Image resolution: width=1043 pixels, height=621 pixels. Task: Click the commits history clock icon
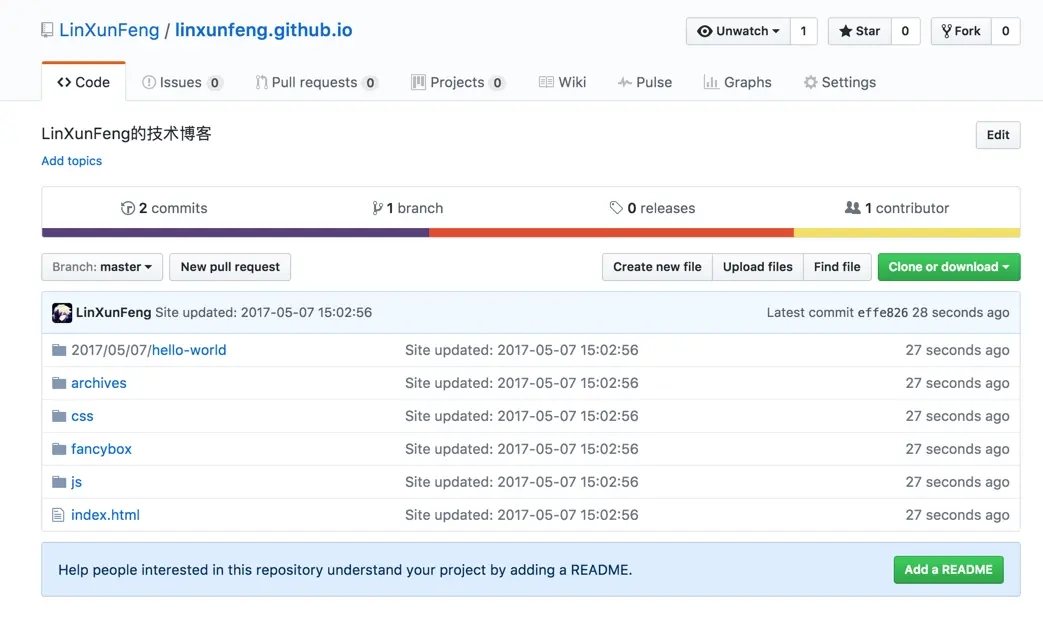128,208
